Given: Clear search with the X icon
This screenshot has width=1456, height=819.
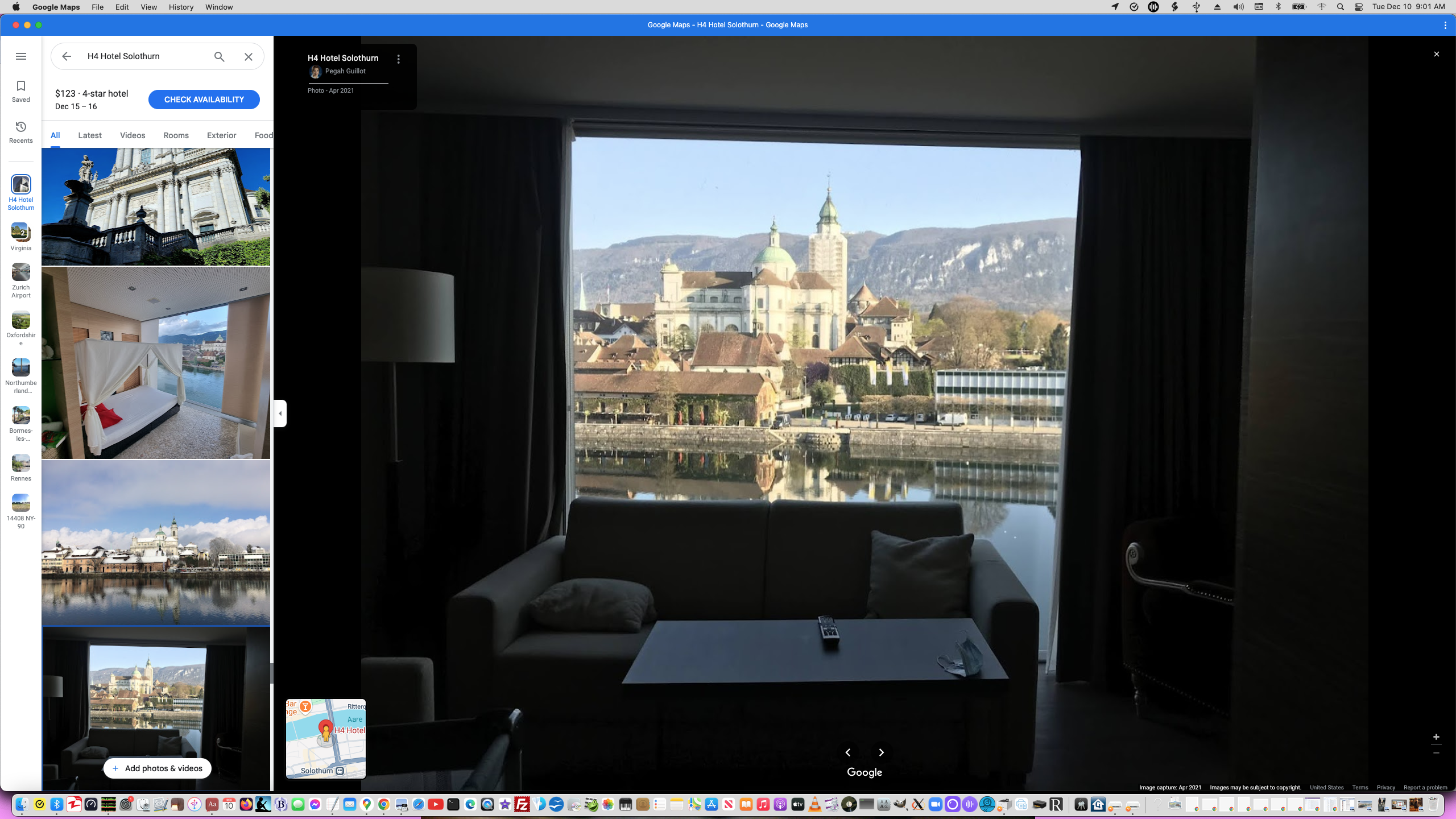Looking at the screenshot, I should click(x=249, y=56).
